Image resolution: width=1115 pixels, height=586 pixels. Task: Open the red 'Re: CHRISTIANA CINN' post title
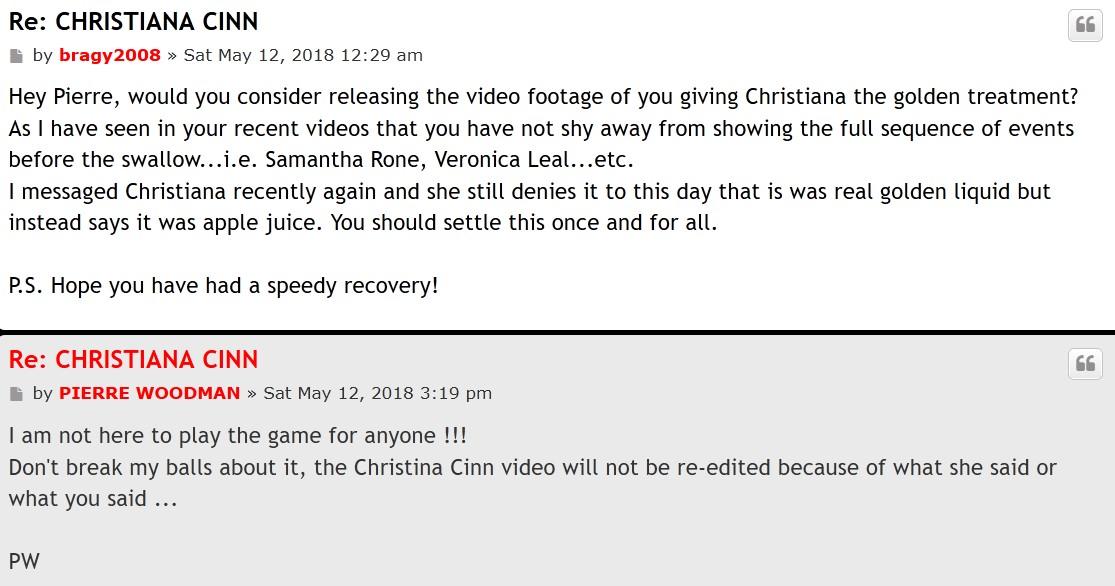point(133,360)
